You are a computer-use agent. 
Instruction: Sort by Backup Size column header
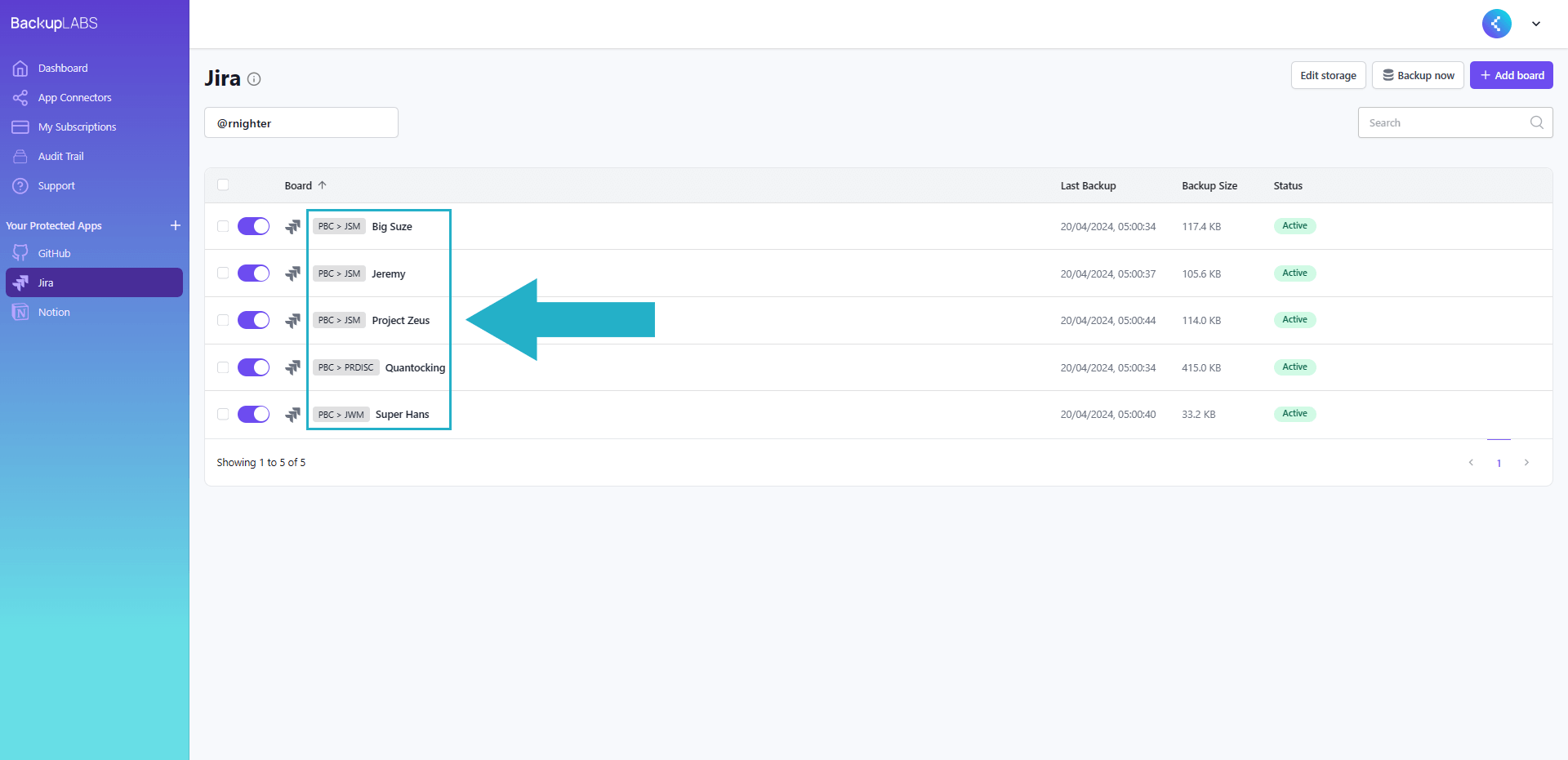[1209, 186]
